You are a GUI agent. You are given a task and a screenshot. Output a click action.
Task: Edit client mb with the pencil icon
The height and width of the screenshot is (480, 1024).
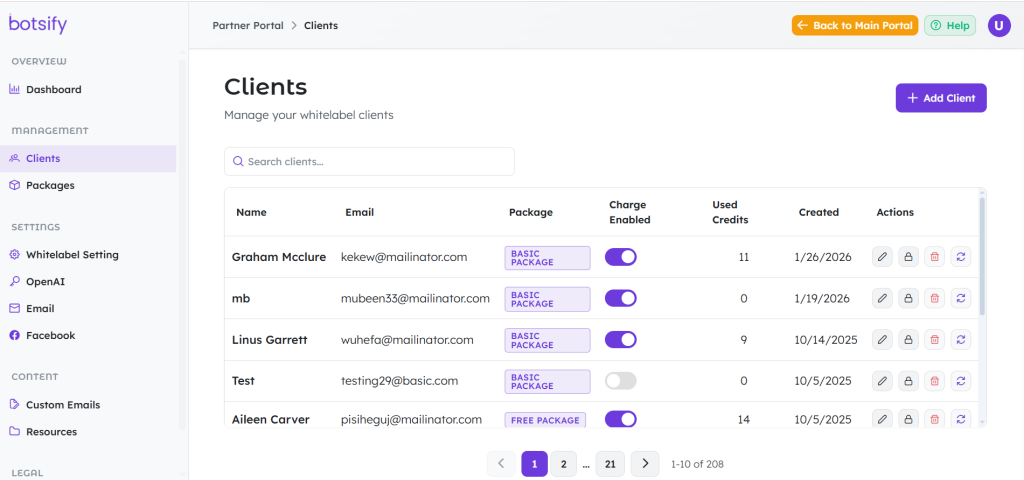pyautogui.click(x=882, y=298)
